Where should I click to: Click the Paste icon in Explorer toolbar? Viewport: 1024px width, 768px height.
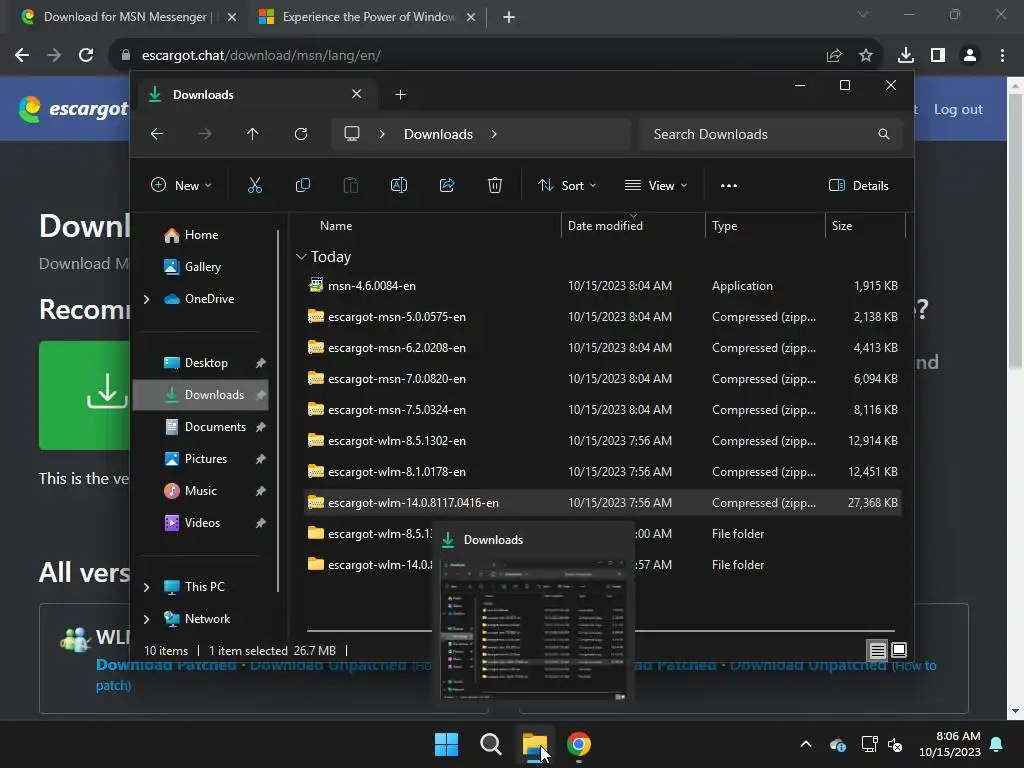click(x=351, y=185)
